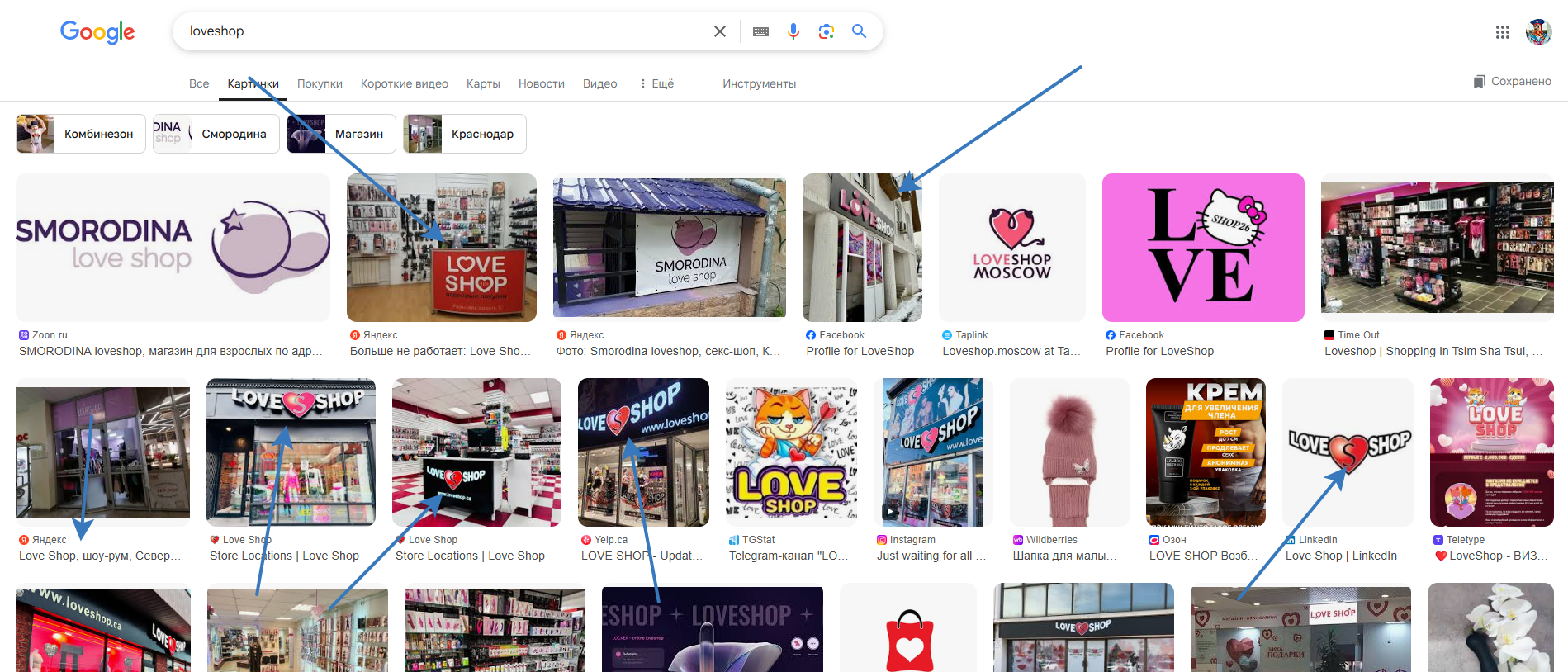Open the Инструменты options
The width and height of the screenshot is (1568, 672).
click(760, 83)
